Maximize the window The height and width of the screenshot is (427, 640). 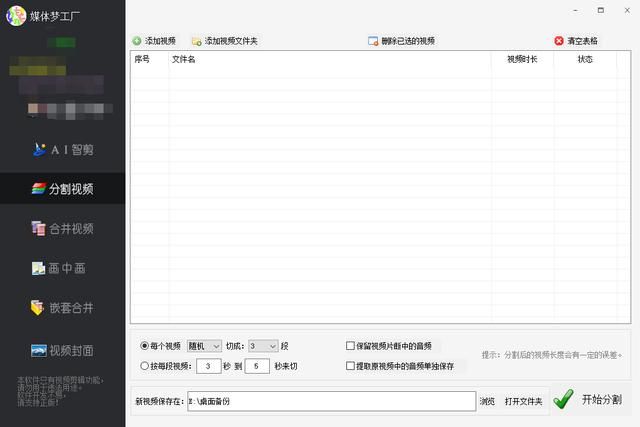tap(601, 11)
